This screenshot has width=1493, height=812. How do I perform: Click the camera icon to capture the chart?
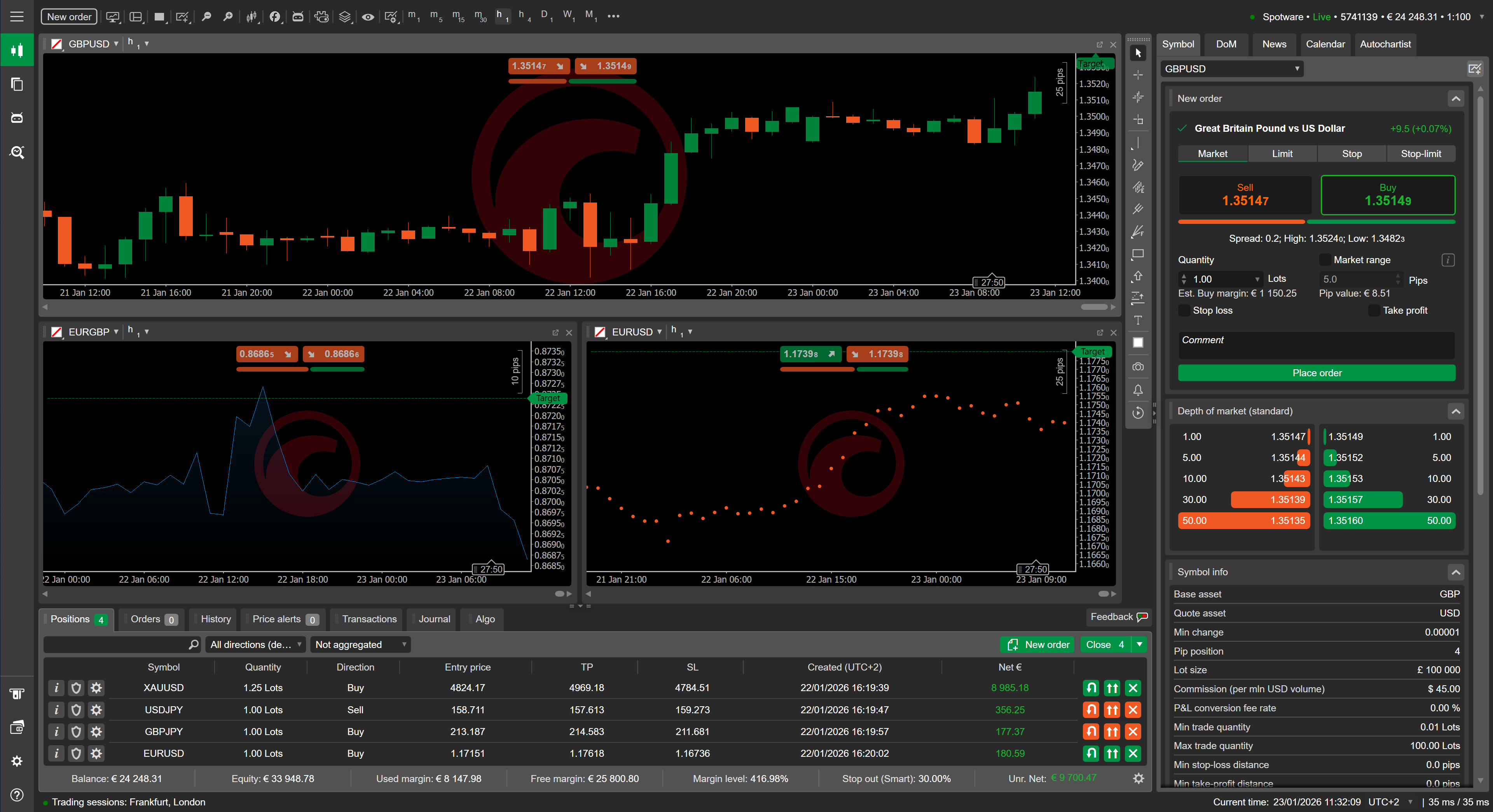coord(1138,366)
